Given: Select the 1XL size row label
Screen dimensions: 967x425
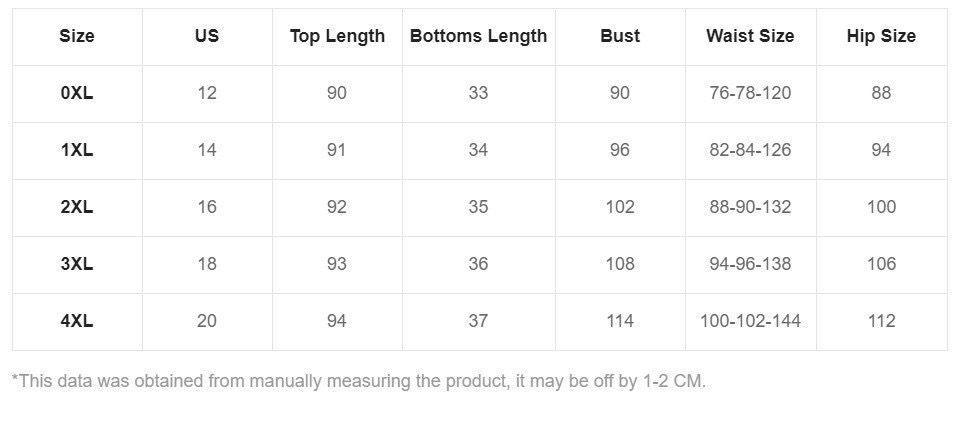Looking at the screenshot, I should coord(77,150).
